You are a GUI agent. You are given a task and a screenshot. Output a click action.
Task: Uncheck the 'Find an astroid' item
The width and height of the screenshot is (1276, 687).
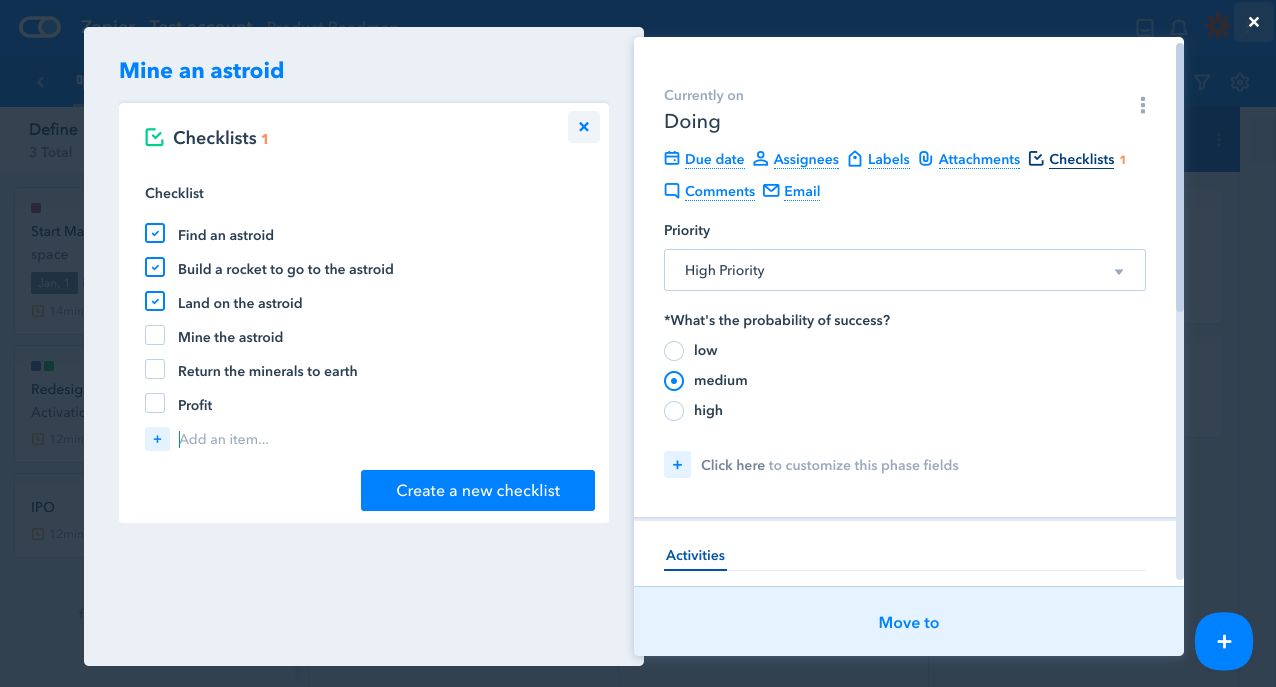(x=155, y=234)
